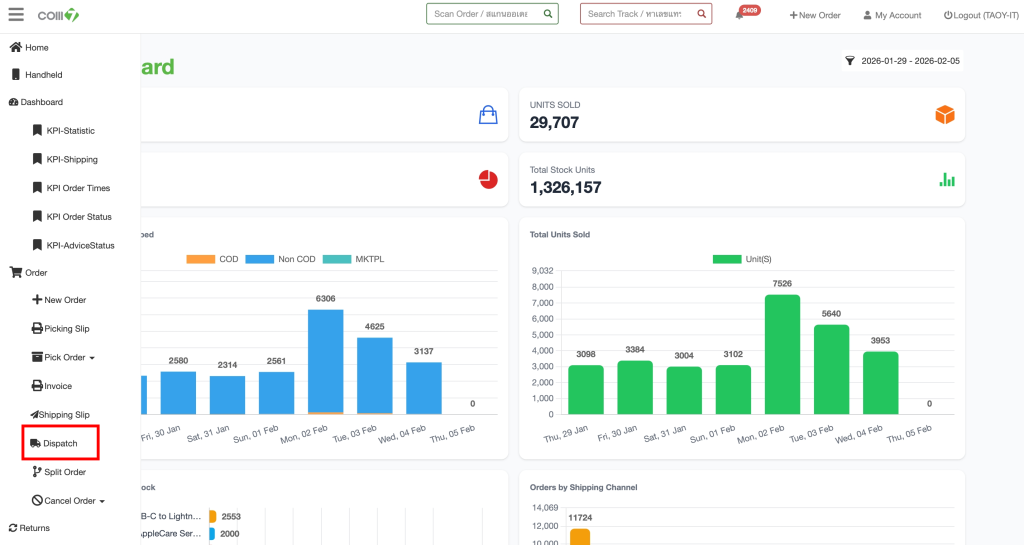Toggle the Non COD legend series
The image size is (1024, 545).
click(280, 259)
